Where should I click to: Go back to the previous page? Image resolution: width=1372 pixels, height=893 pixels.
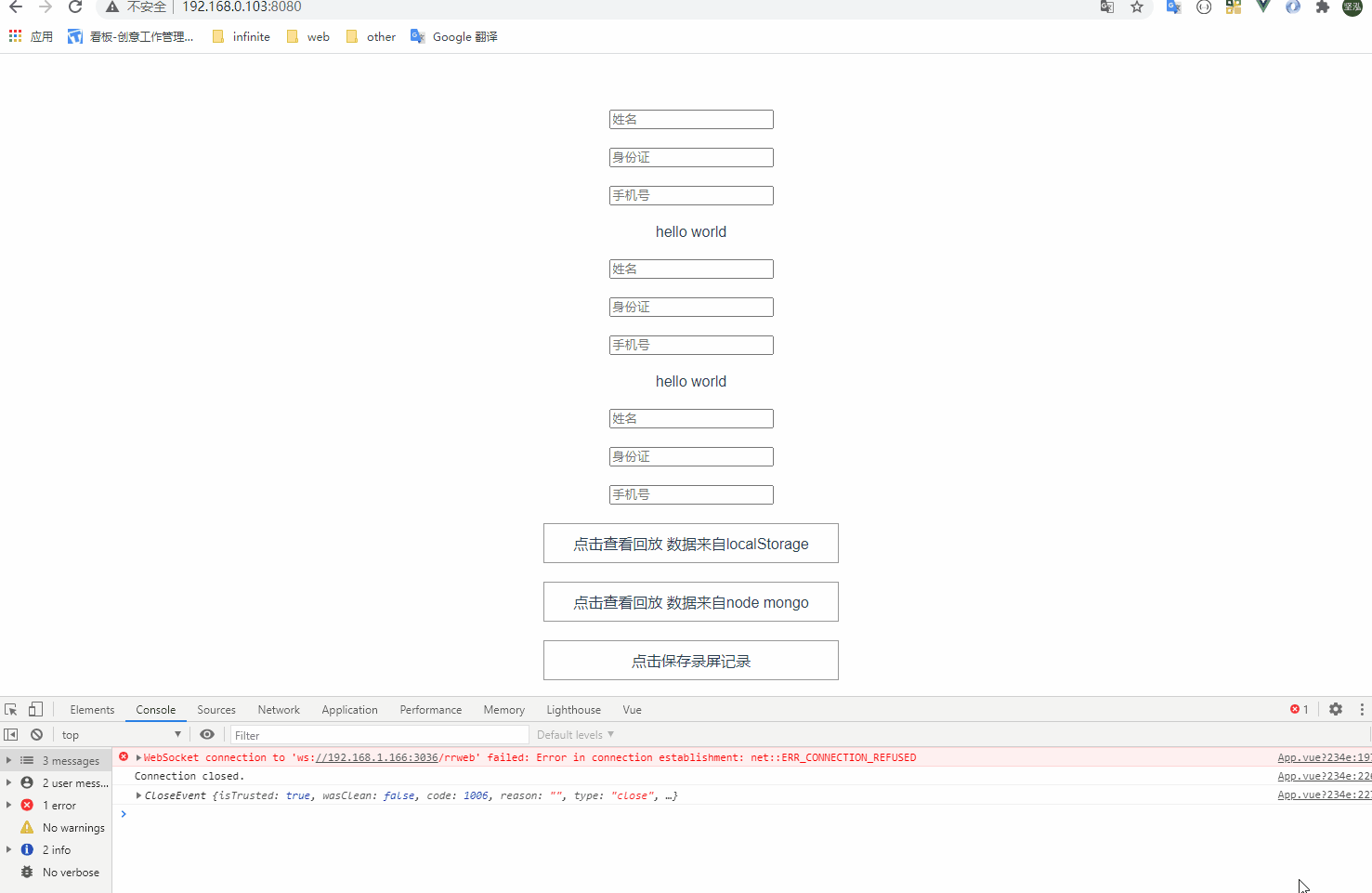tap(16, 7)
